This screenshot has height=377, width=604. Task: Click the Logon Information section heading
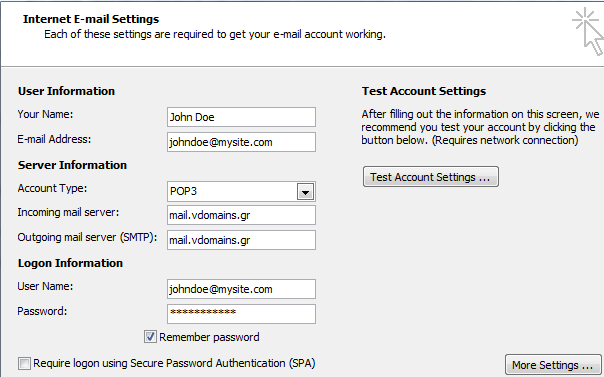tap(70, 263)
